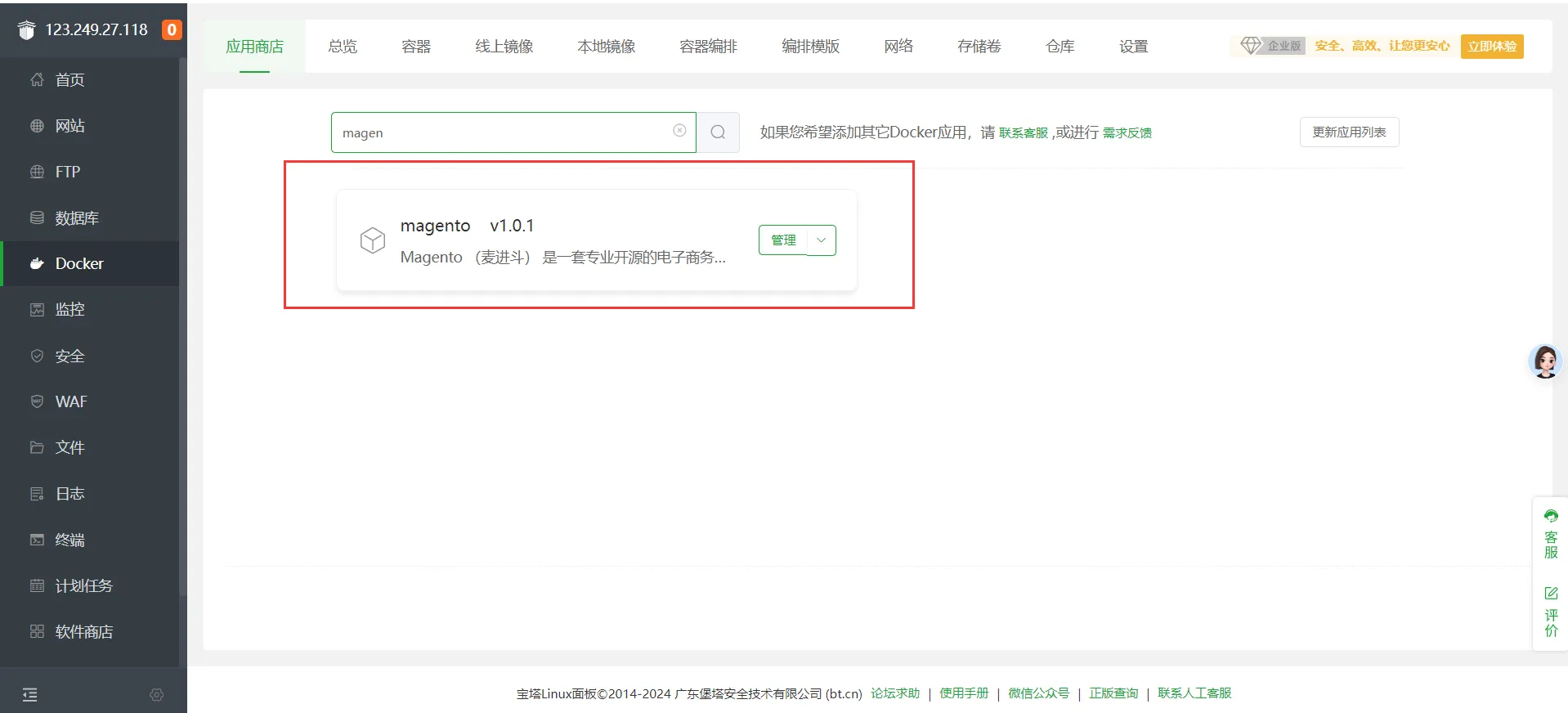Click the magento cube app icon
Screen dimensions: 1568x713
[x=373, y=240]
